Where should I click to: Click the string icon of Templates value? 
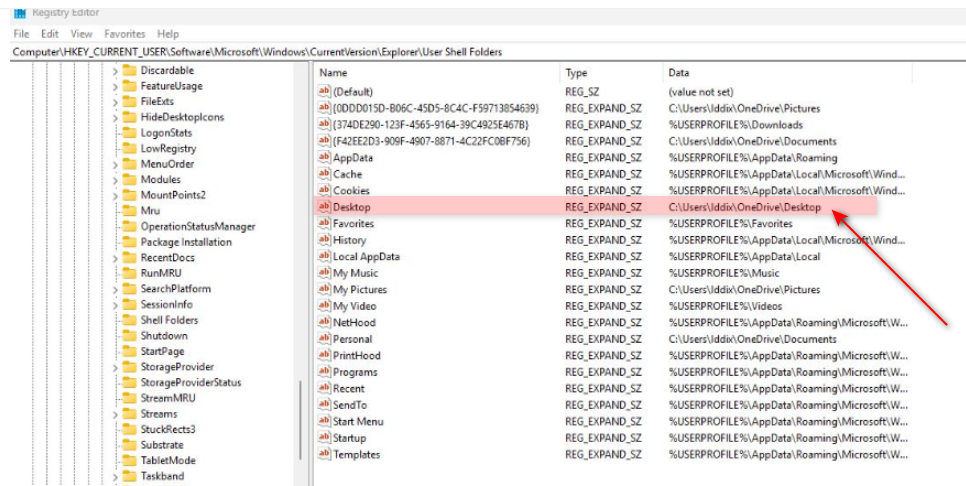pos(324,455)
